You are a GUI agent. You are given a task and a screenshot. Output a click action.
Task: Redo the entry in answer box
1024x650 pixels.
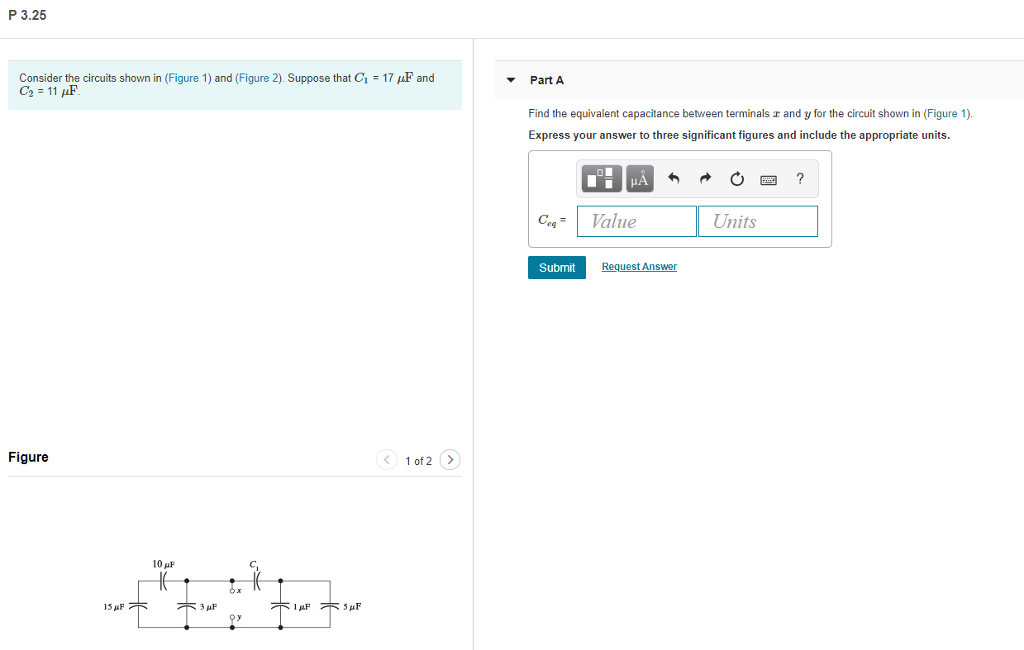pyautogui.click(x=705, y=178)
